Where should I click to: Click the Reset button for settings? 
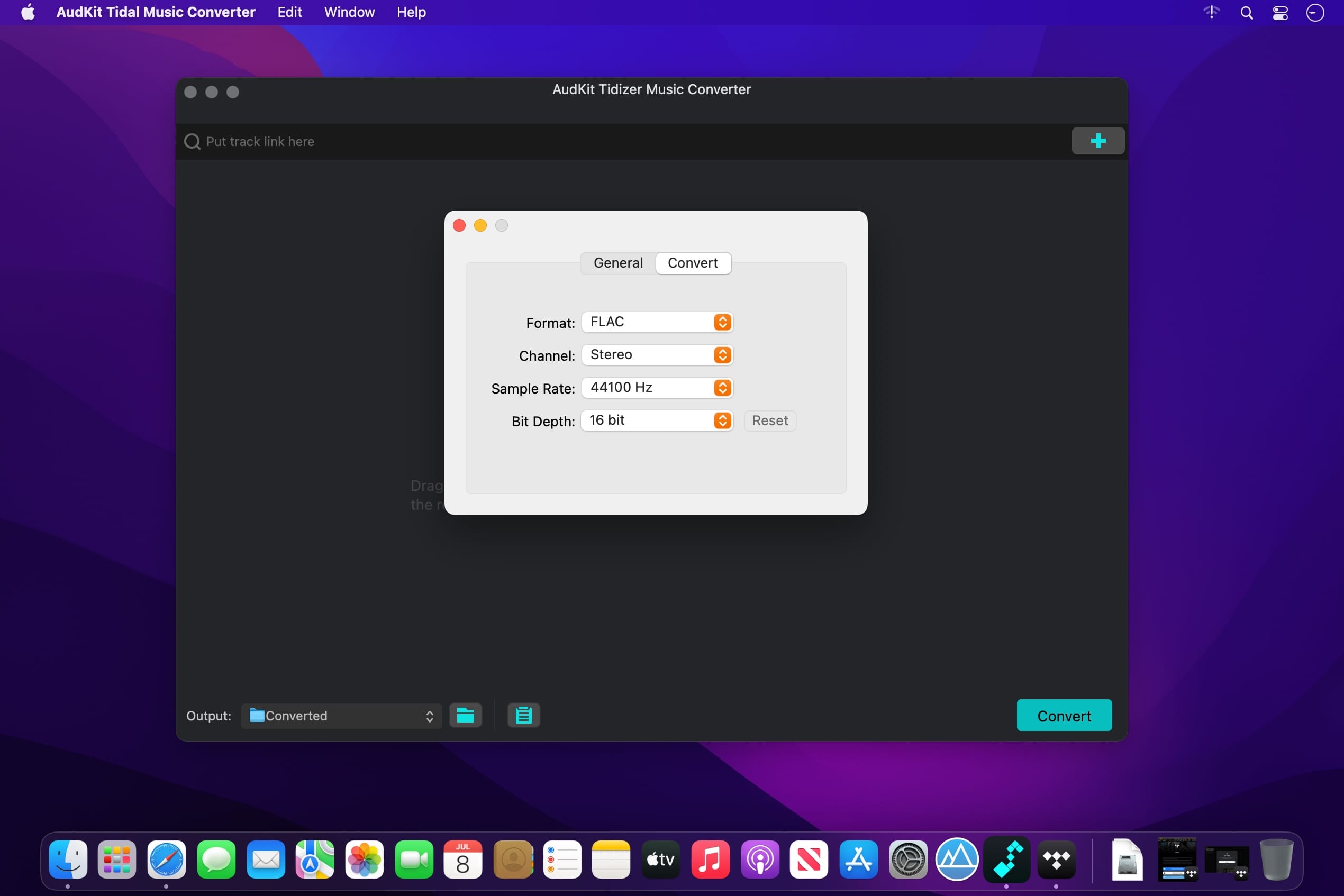[770, 420]
